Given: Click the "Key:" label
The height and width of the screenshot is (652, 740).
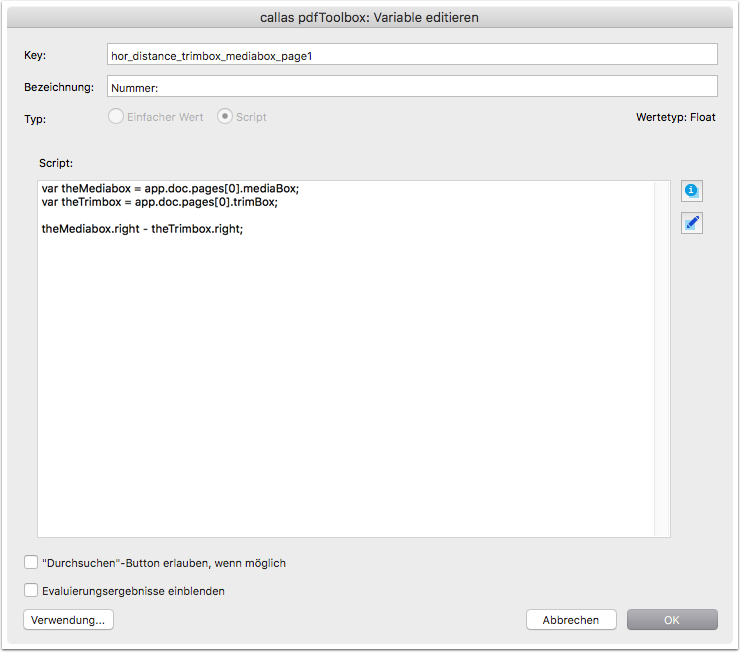Looking at the screenshot, I should tap(35, 55).
